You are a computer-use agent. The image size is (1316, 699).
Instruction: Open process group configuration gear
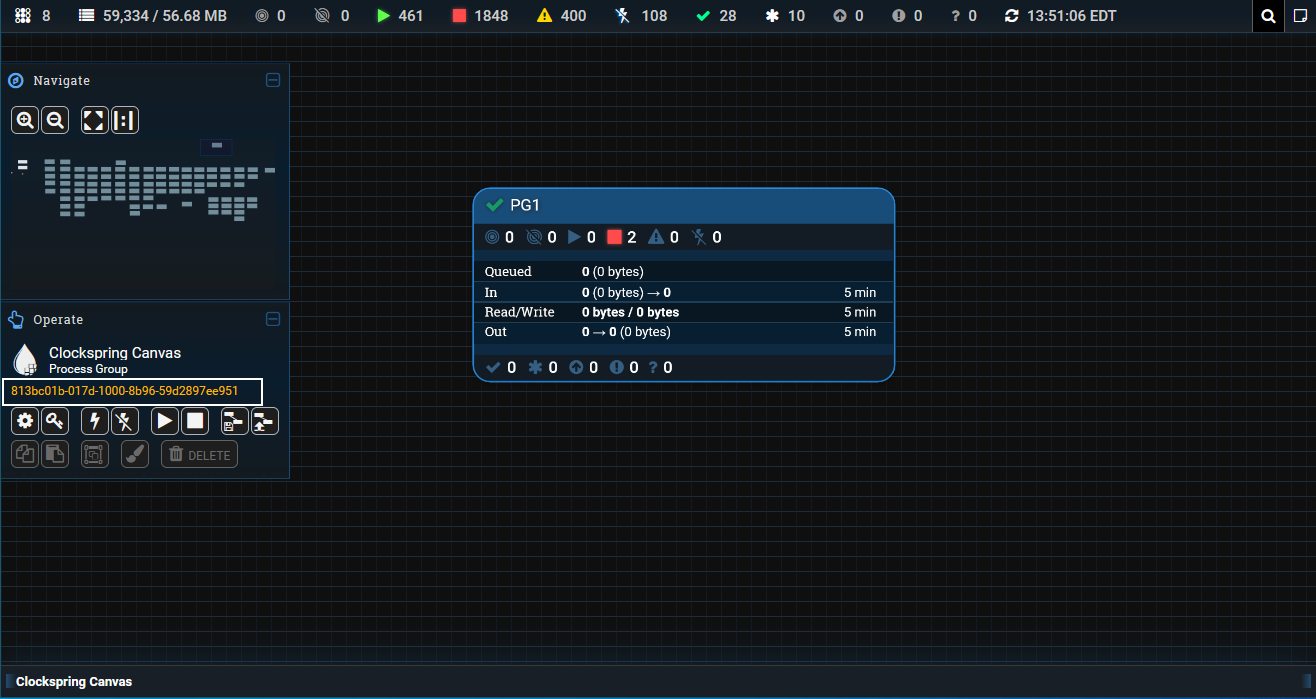coord(25,421)
